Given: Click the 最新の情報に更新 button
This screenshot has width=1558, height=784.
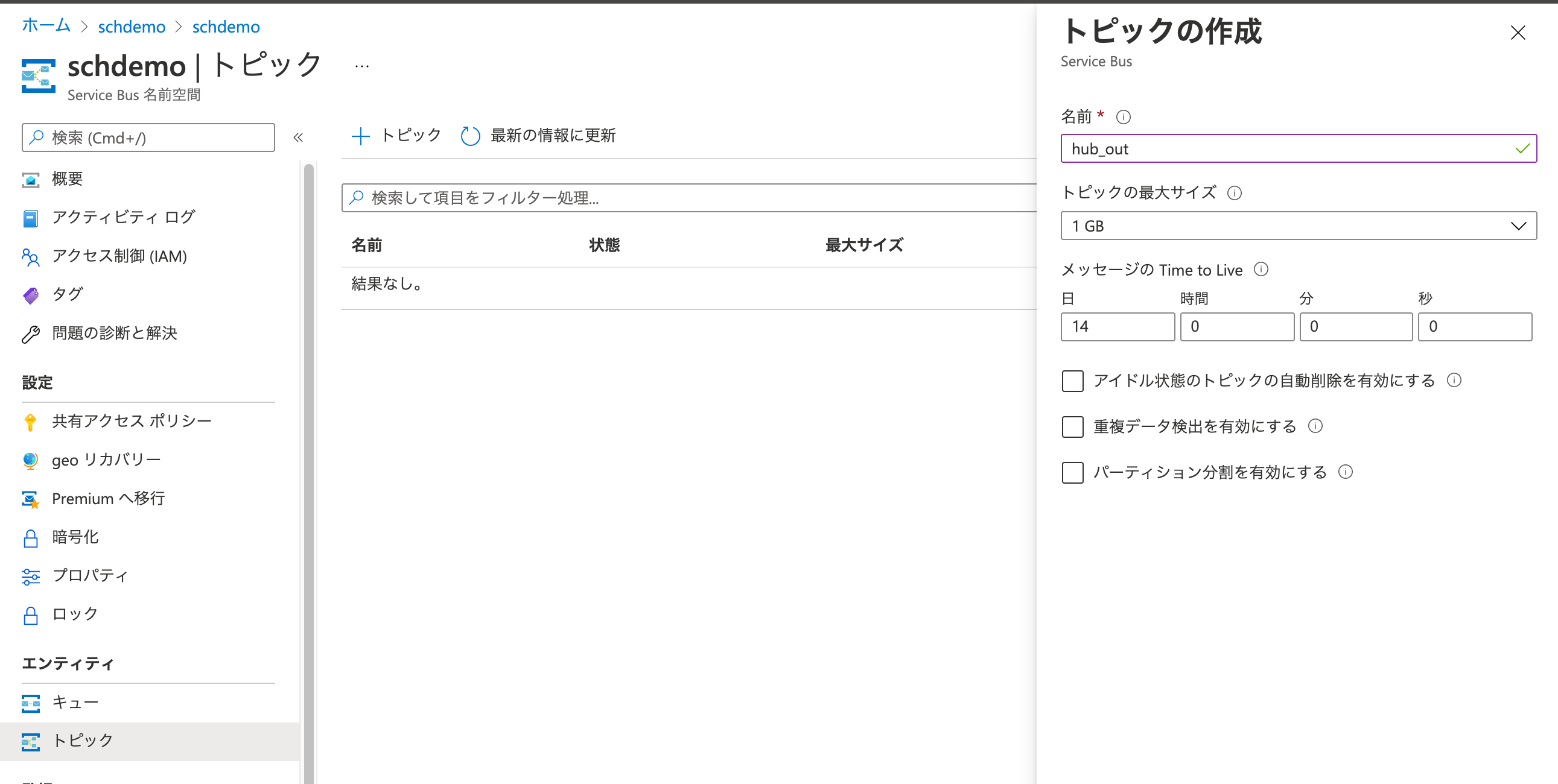Looking at the screenshot, I should click(538, 136).
